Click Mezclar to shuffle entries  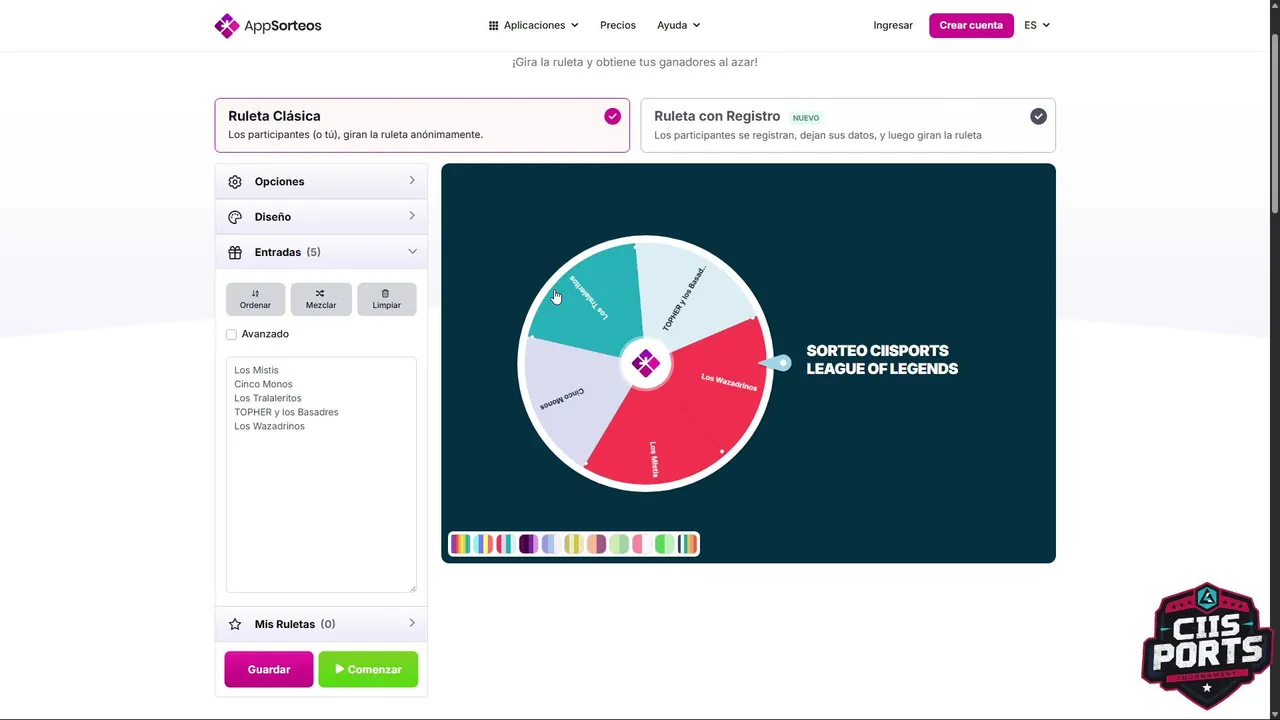[x=321, y=299]
